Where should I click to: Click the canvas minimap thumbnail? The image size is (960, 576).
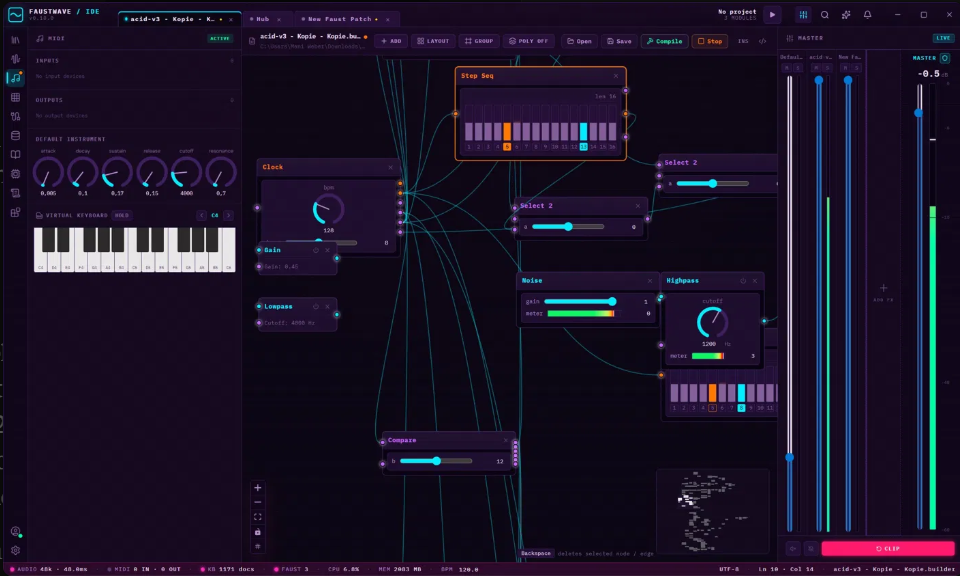coord(713,511)
